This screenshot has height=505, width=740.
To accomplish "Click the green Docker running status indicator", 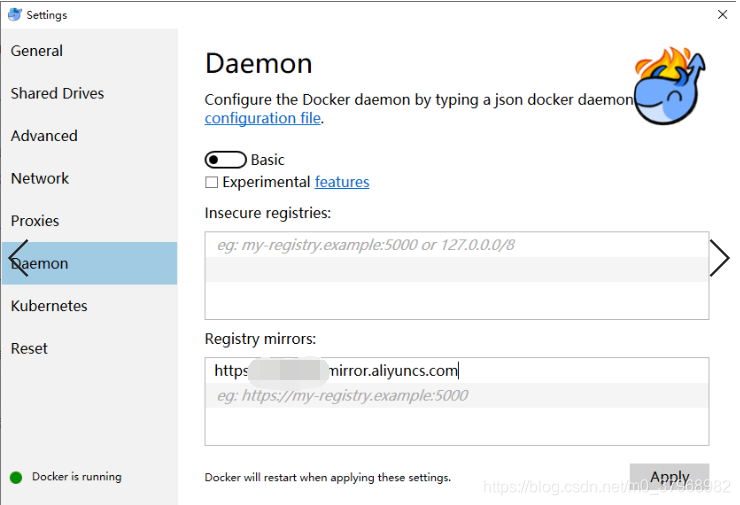I will coord(16,477).
